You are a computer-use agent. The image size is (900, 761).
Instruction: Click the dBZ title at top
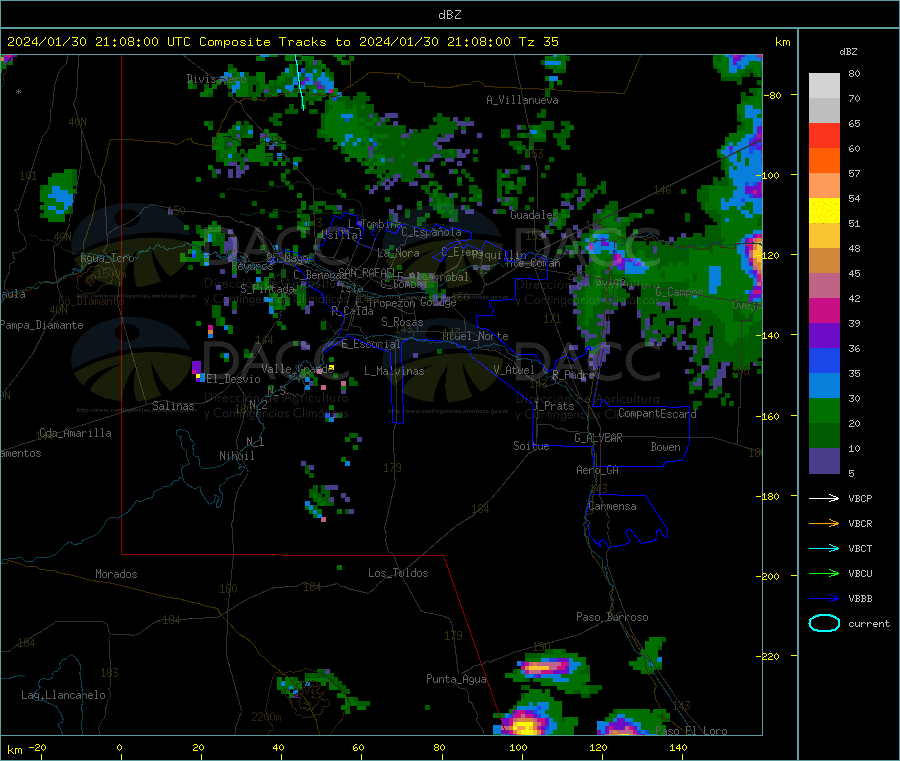pyautogui.click(x=449, y=15)
